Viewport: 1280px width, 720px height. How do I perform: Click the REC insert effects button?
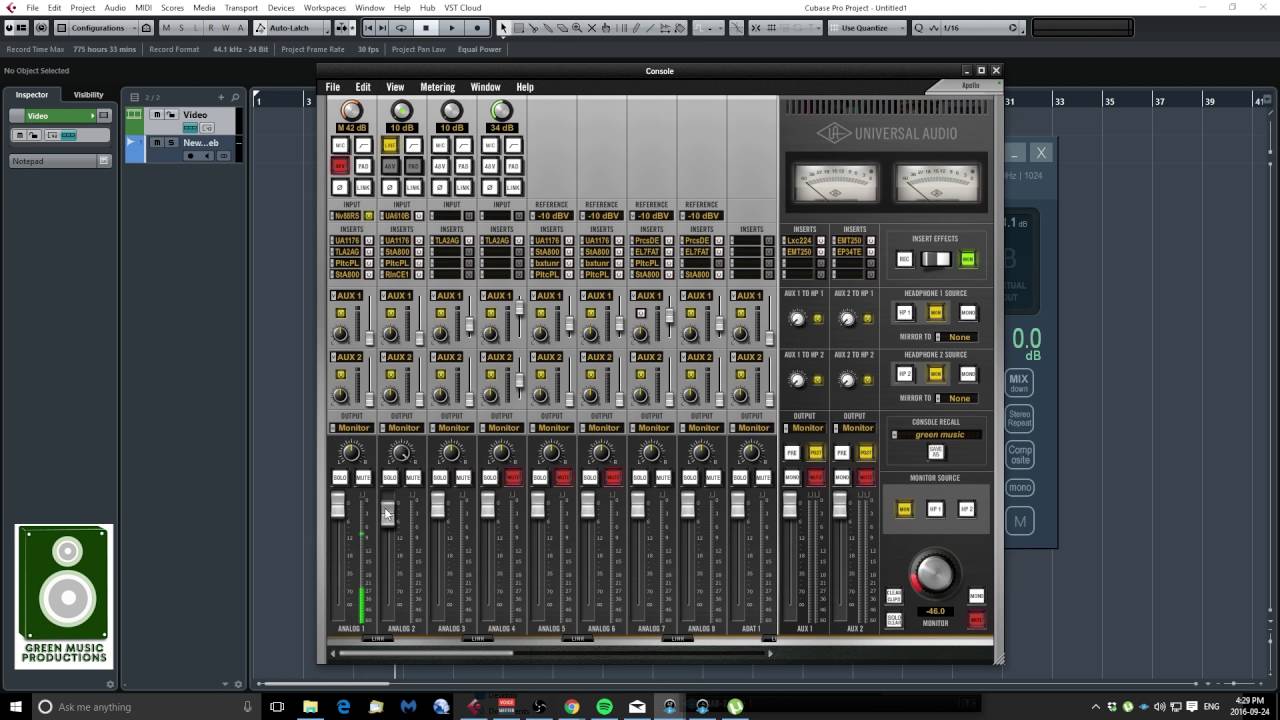coord(904,259)
